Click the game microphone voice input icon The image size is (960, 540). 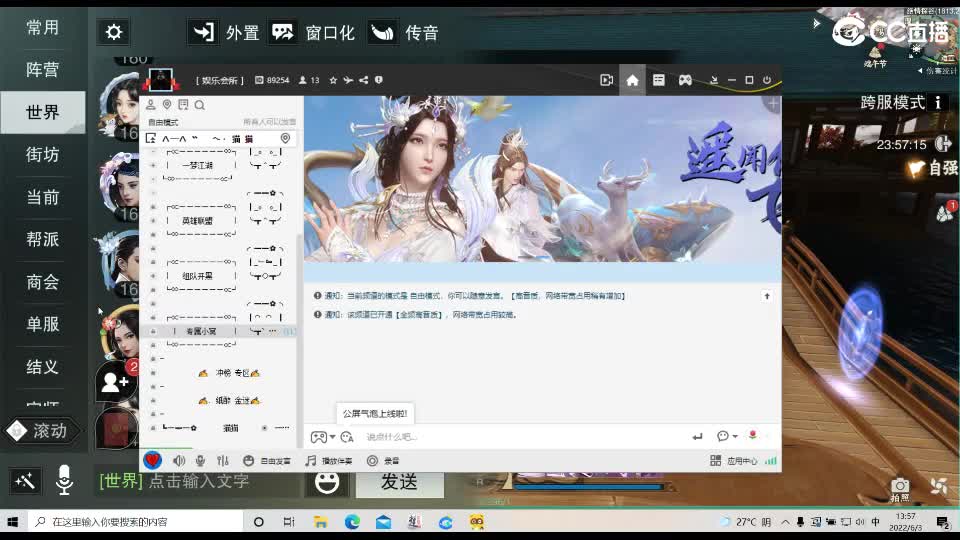point(64,481)
